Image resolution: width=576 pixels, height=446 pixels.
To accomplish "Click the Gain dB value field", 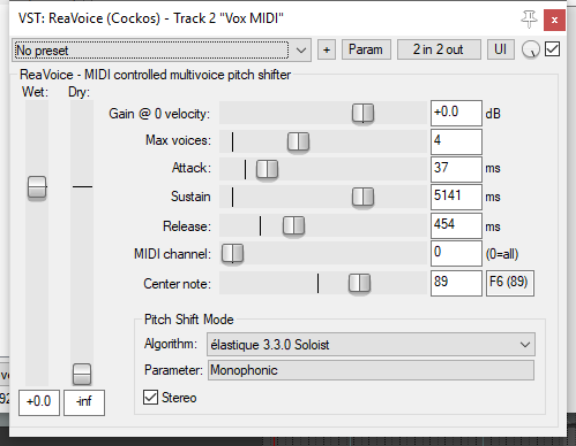I will point(456,113).
